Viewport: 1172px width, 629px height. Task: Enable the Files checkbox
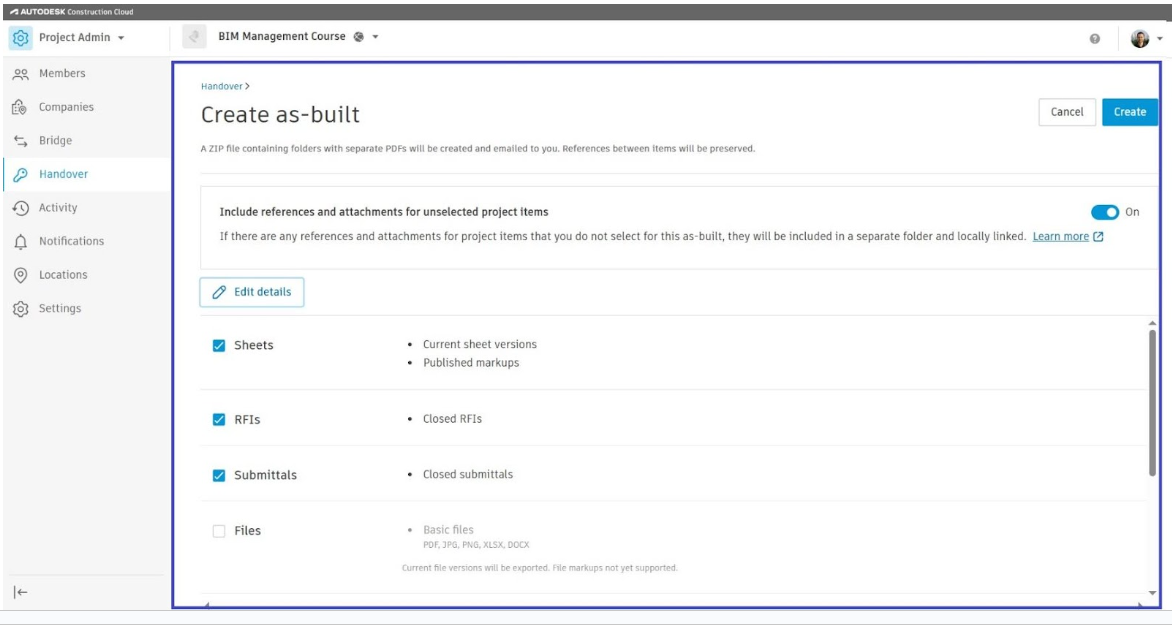pyautogui.click(x=219, y=531)
